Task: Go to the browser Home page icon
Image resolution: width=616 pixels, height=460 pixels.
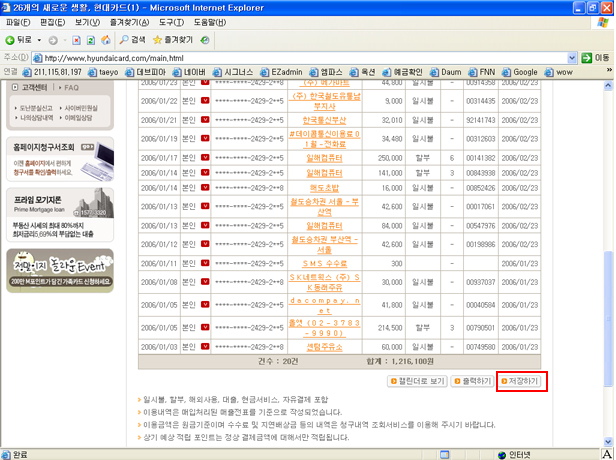Action: (105, 40)
